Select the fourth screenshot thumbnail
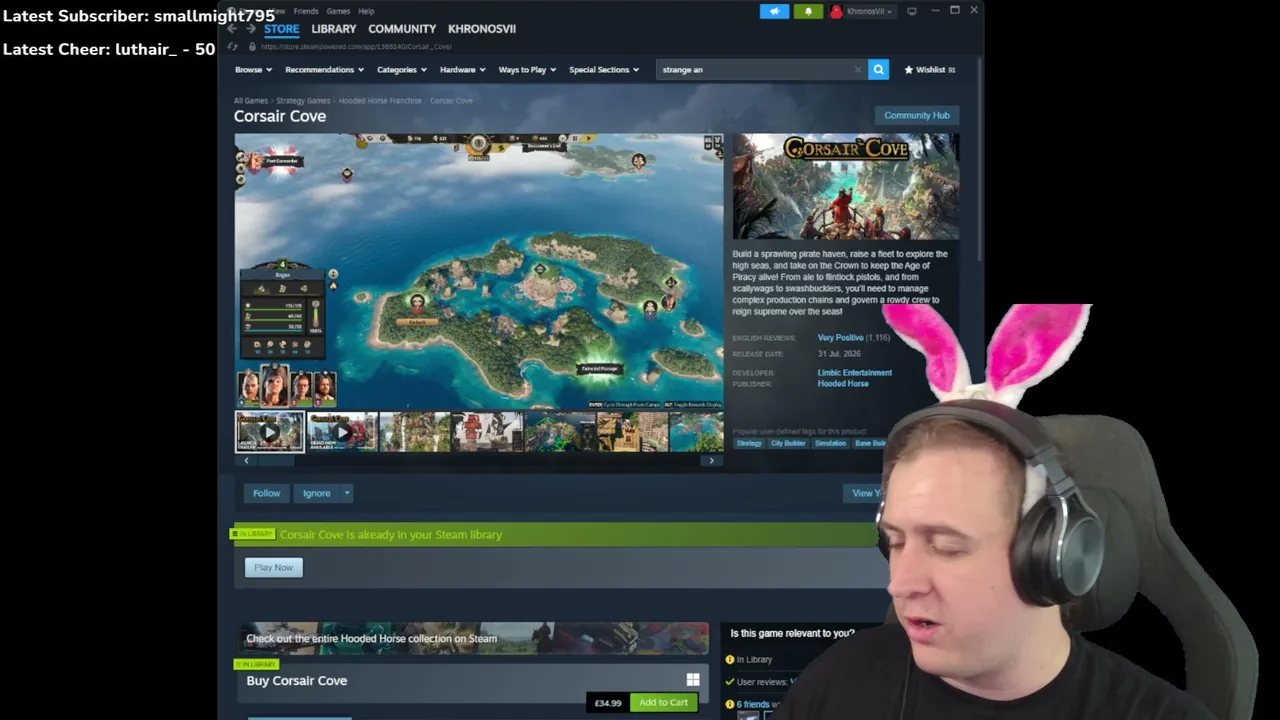Viewport: 1280px width, 720px height. (487, 432)
